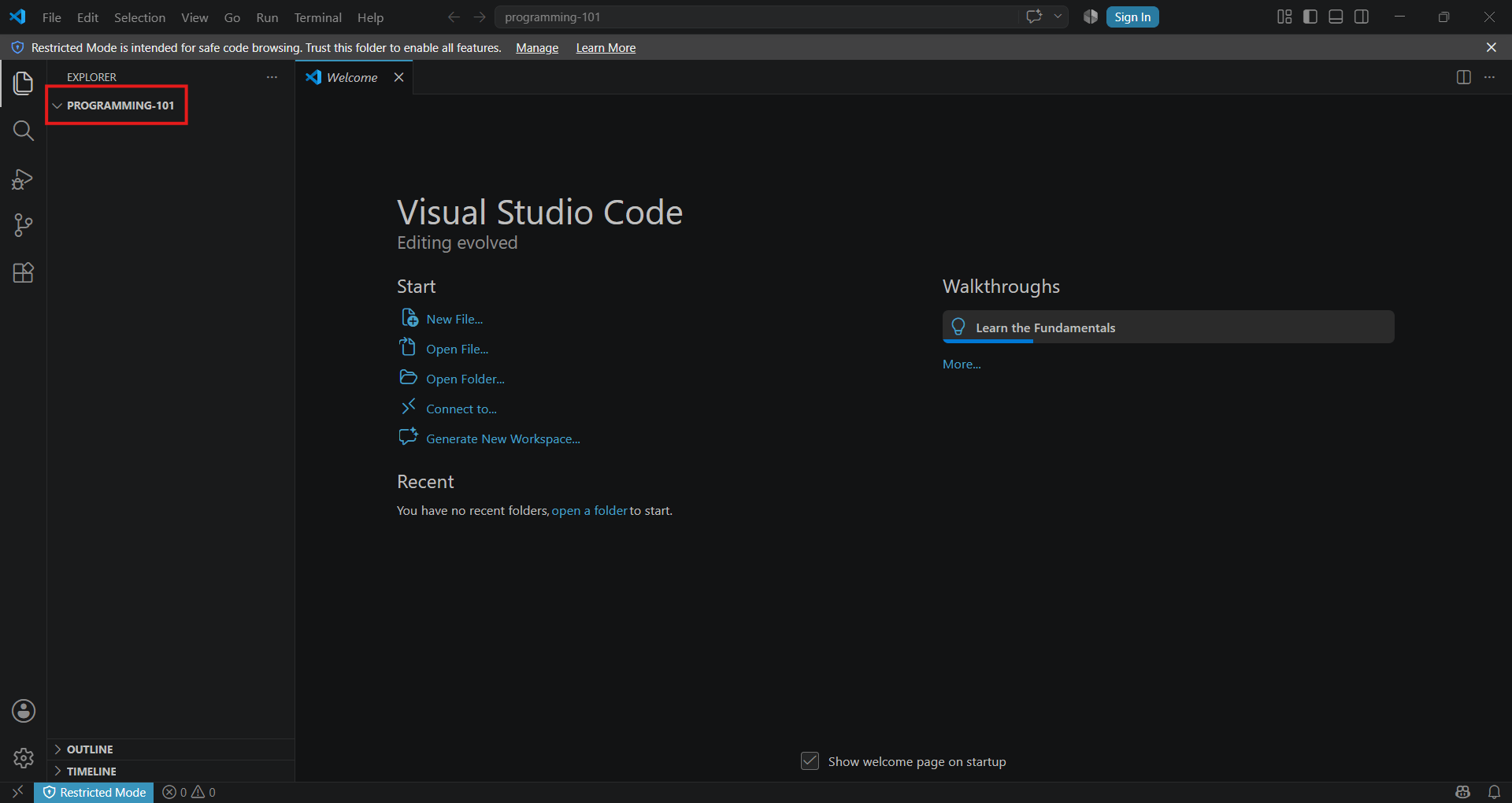Open the File menu

51,17
